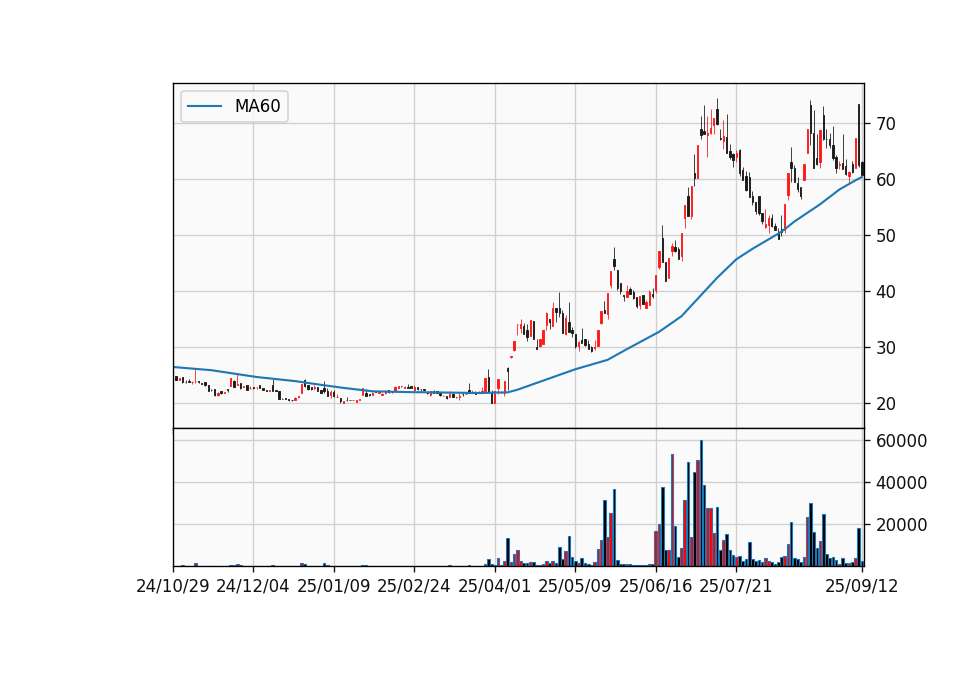Click the 25/05/09 date axis label
960x690 pixels.
[575, 586]
